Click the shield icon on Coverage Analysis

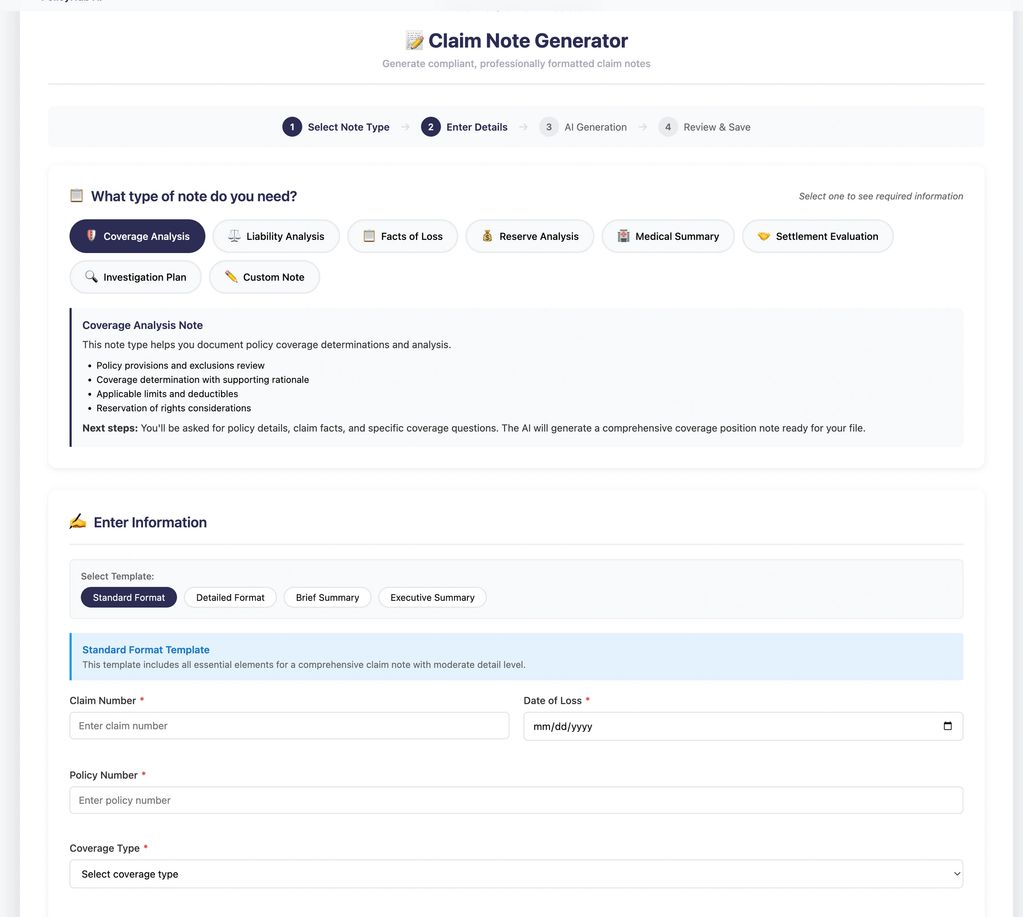(x=91, y=236)
